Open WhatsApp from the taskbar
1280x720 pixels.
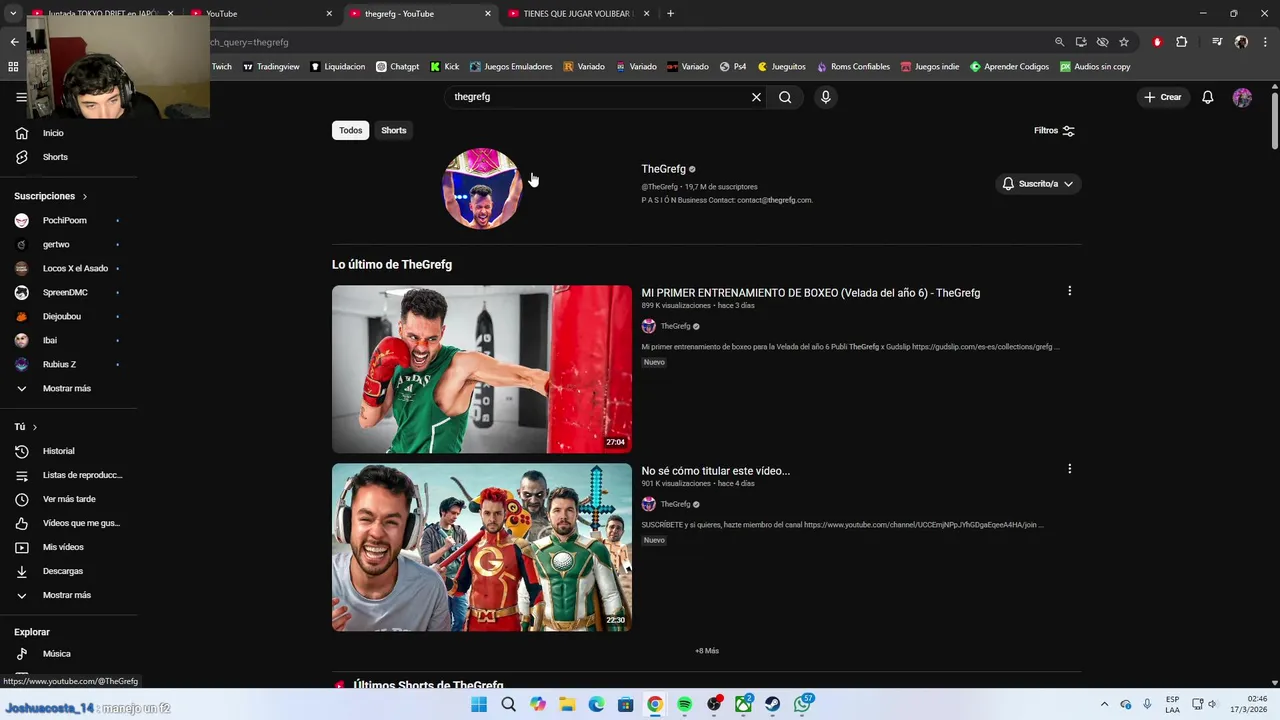[x=803, y=705]
